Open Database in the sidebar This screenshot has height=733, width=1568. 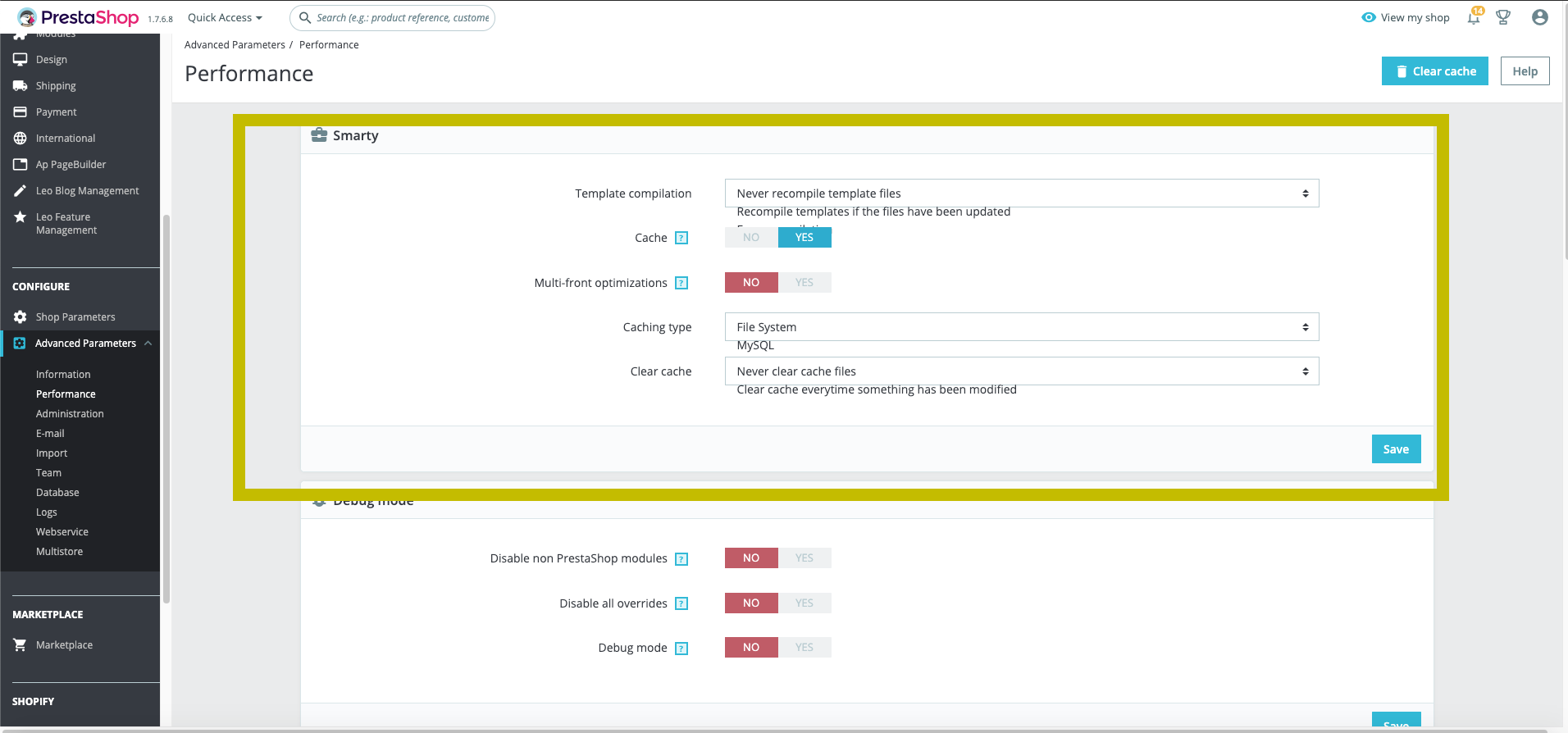(x=57, y=492)
